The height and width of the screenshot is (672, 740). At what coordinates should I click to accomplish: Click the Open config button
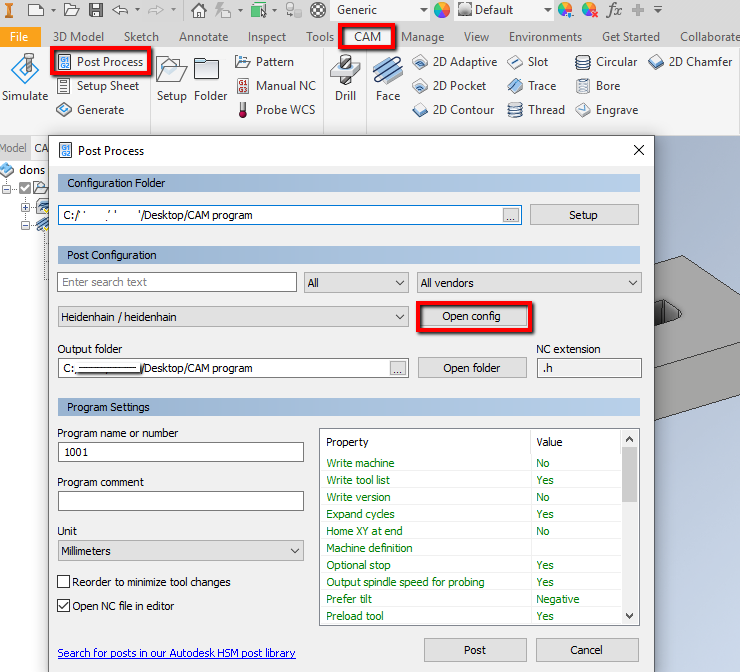(x=471, y=316)
